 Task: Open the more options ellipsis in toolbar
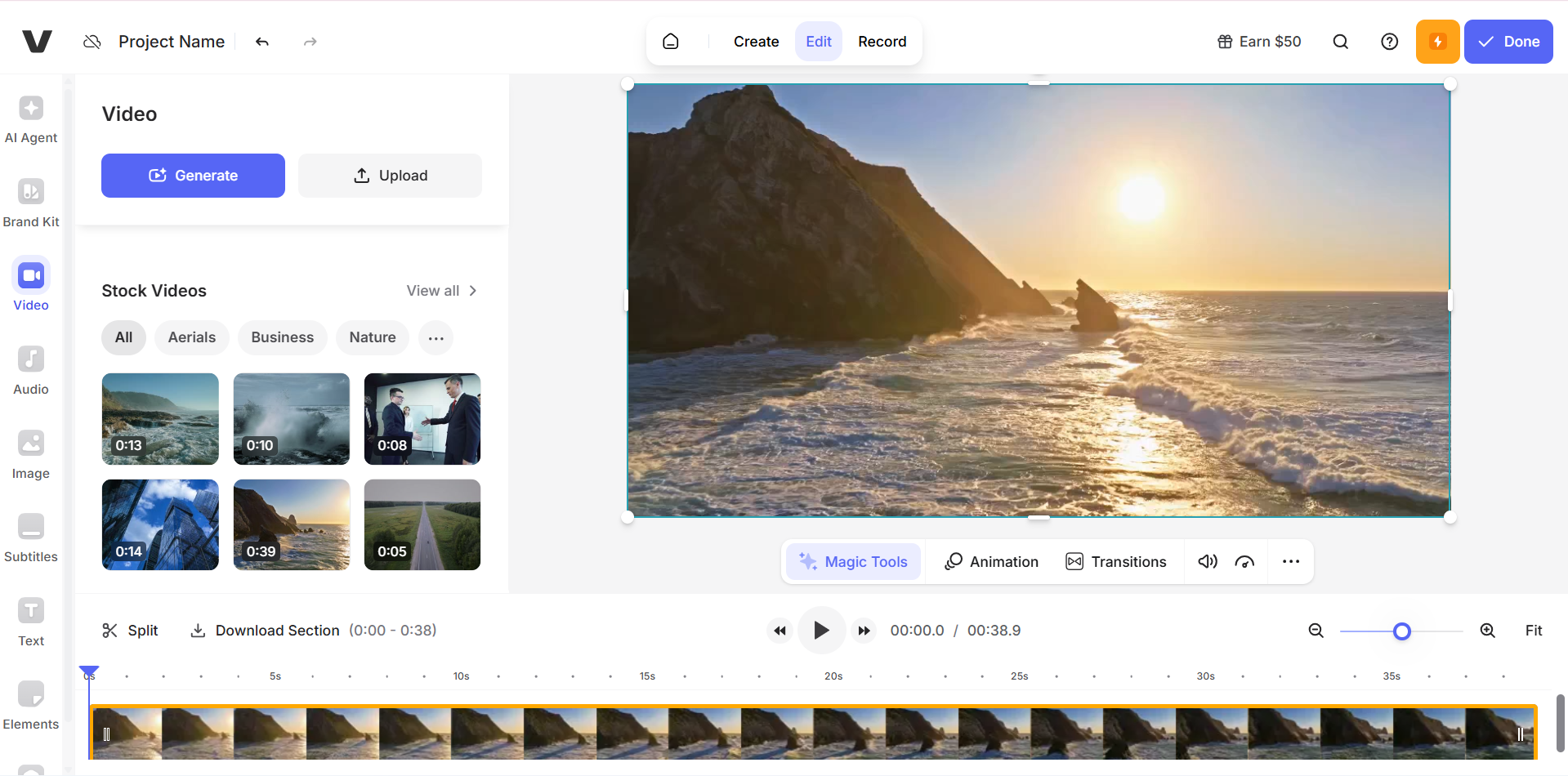1291,562
